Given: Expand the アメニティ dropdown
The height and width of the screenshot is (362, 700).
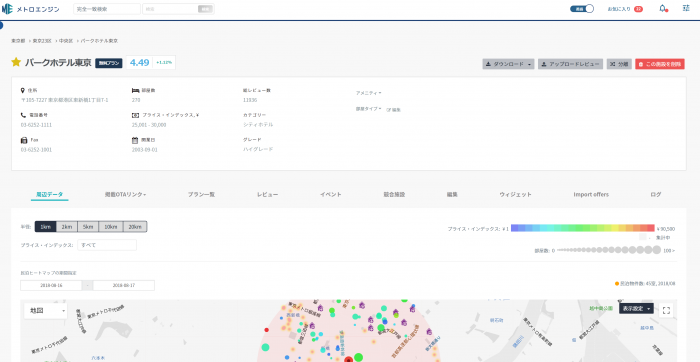Looking at the screenshot, I should coord(368,93).
